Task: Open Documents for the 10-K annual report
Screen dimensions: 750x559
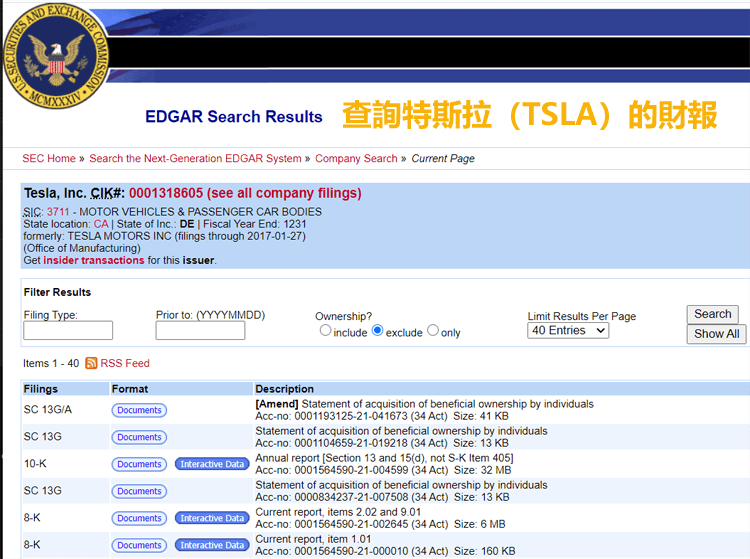Action: pyautogui.click(x=139, y=464)
